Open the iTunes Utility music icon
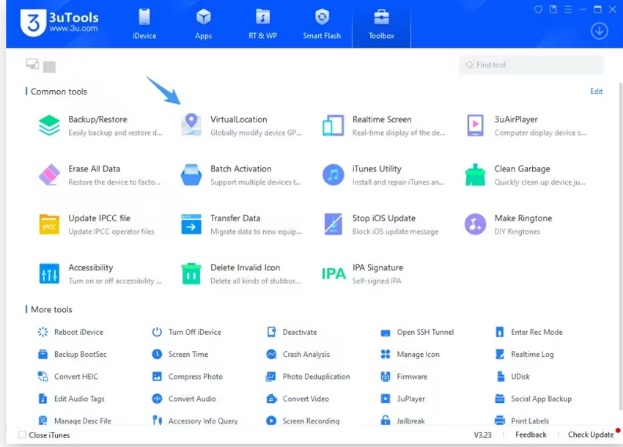623x447 pixels. (333, 175)
